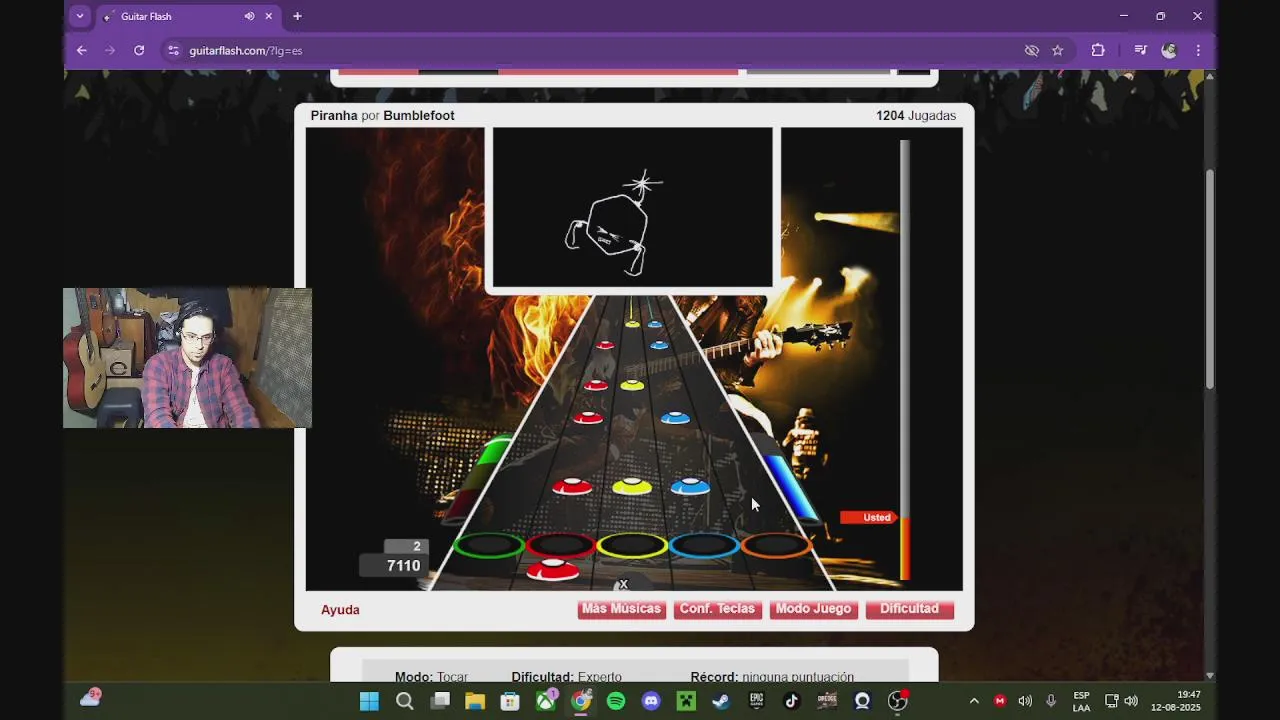Click the song title Piranha
The height and width of the screenshot is (720, 1280).
[x=334, y=116]
